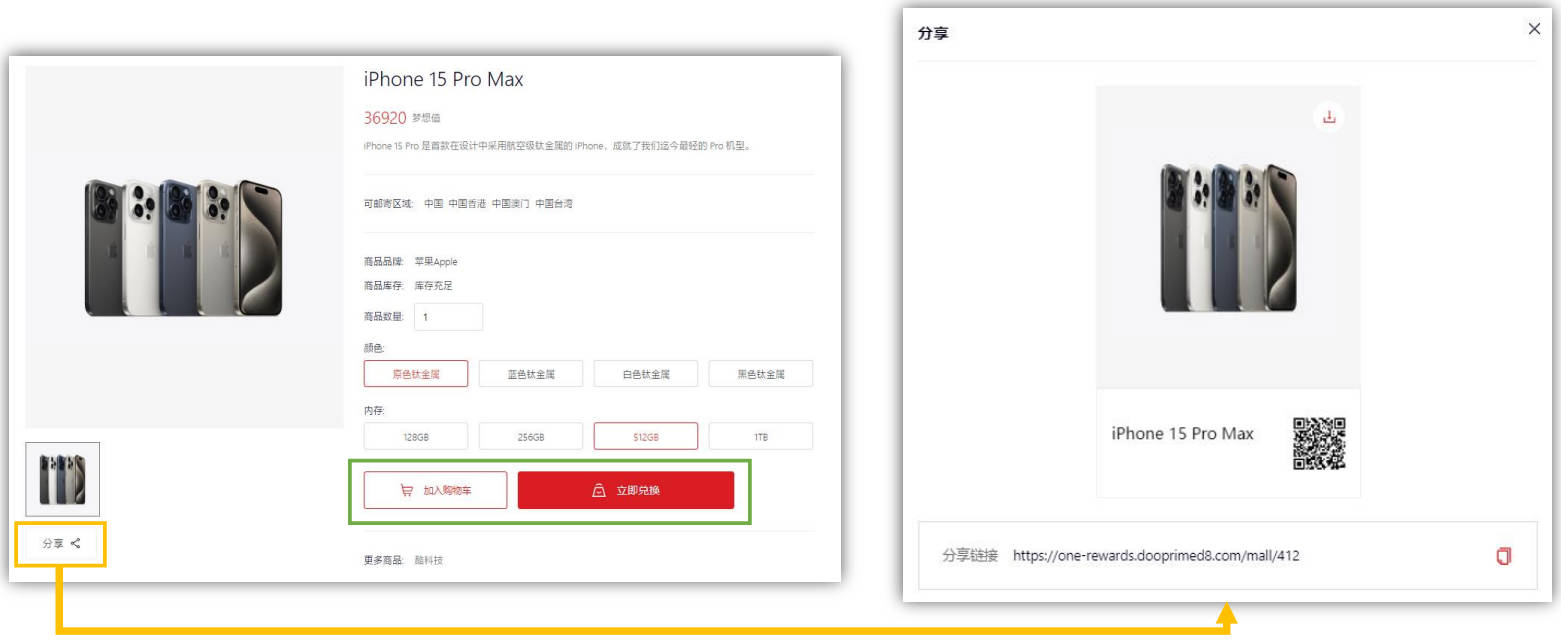Screen dimensions: 1561x640
Task: Click the iPhone 15 Pro Max product title
Action: click(x=443, y=80)
